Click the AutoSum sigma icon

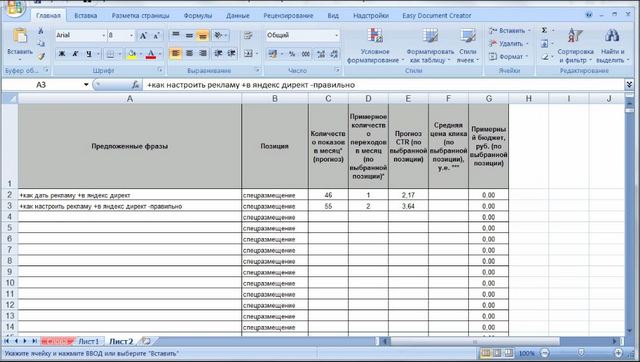[544, 30]
